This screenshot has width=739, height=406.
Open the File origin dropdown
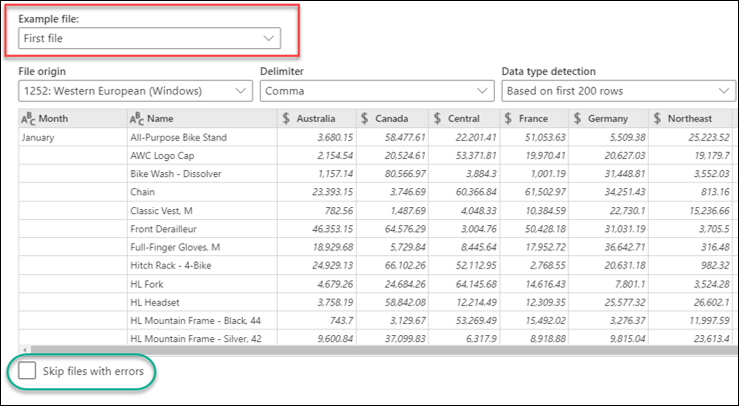[x=135, y=91]
